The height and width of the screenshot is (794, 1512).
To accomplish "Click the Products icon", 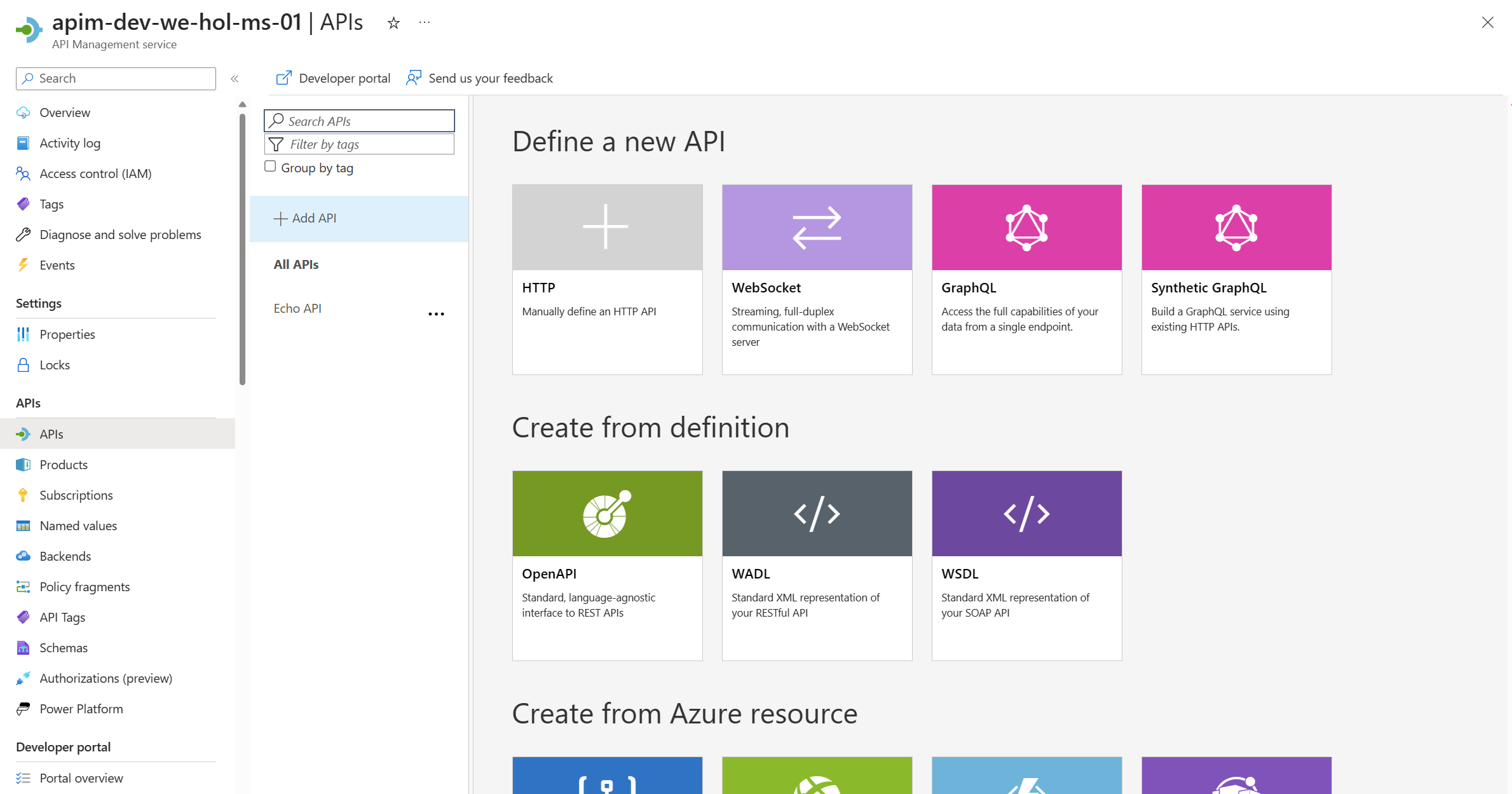I will [24, 465].
